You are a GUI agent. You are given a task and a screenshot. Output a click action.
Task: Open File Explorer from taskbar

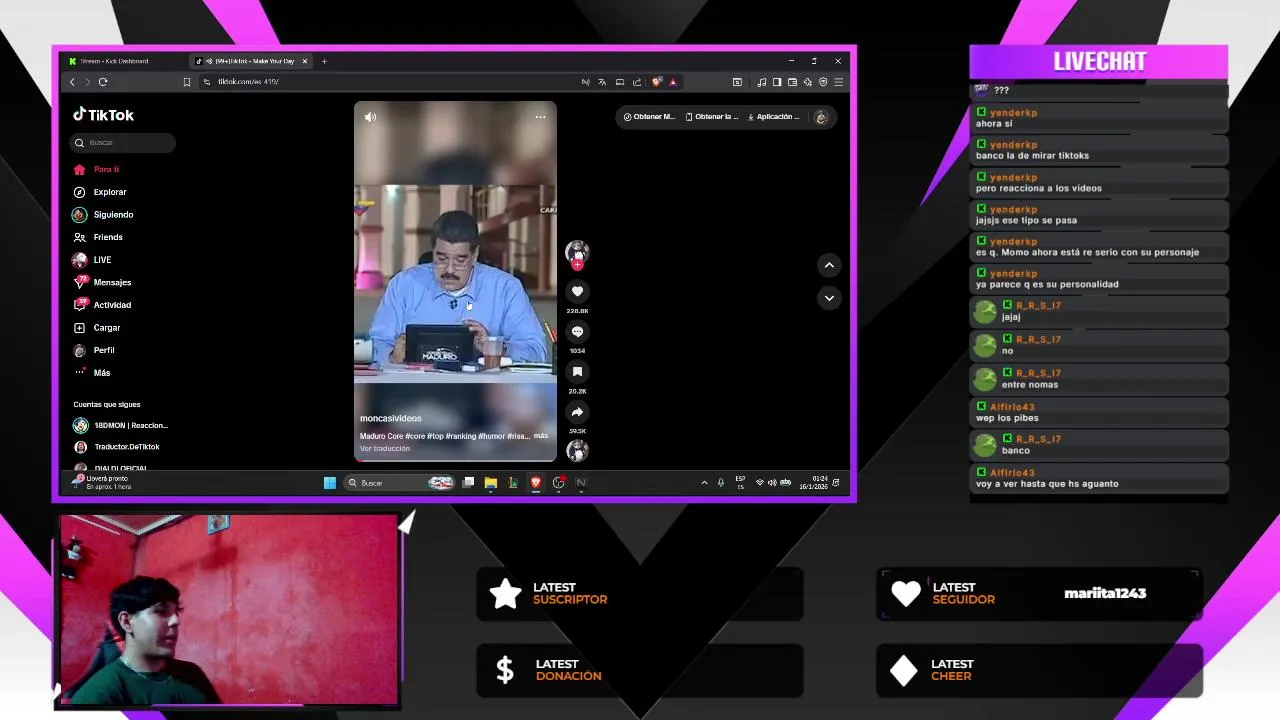pos(490,483)
